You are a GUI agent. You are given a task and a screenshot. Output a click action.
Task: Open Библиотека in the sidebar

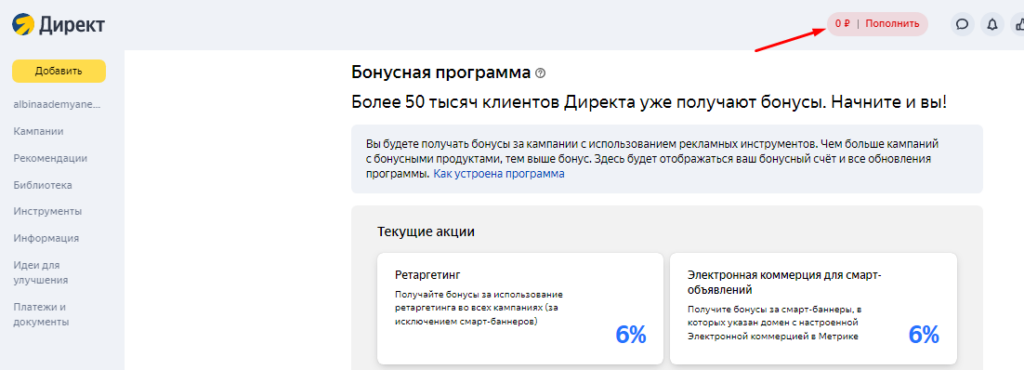42,185
